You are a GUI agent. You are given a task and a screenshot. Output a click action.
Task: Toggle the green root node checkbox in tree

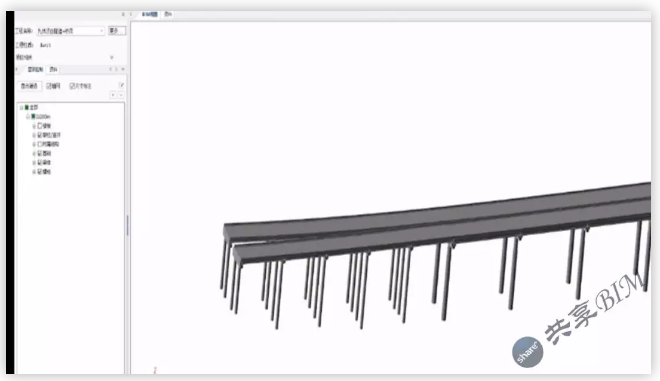(x=27, y=108)
